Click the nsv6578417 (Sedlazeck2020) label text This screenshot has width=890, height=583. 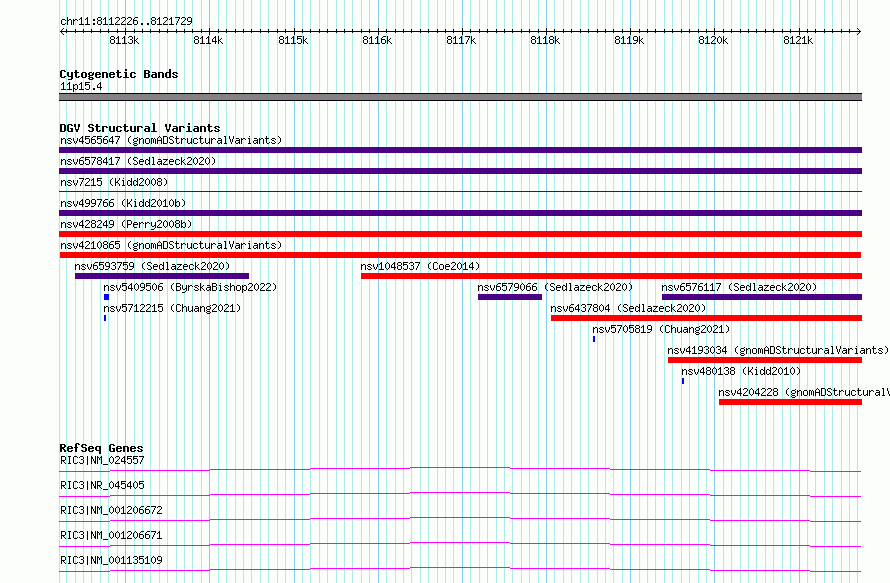point(138,161)
